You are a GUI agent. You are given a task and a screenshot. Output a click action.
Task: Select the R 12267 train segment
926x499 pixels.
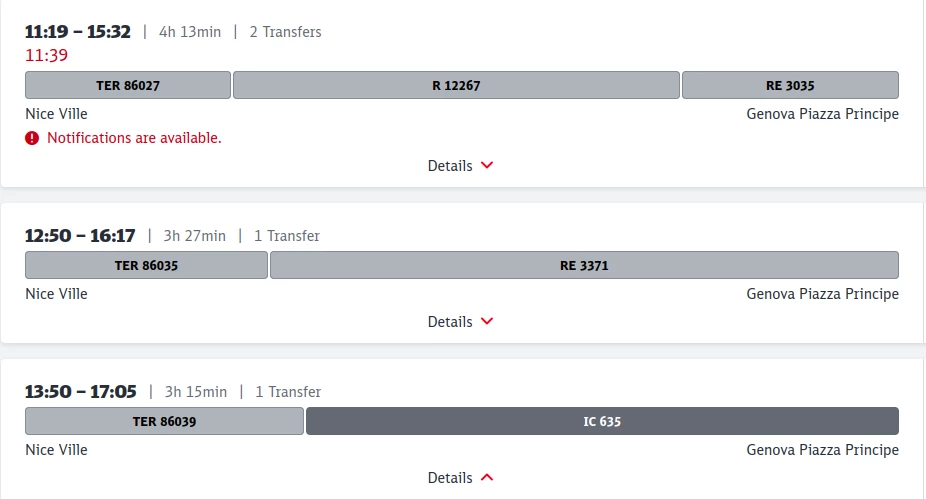(456, 85)
